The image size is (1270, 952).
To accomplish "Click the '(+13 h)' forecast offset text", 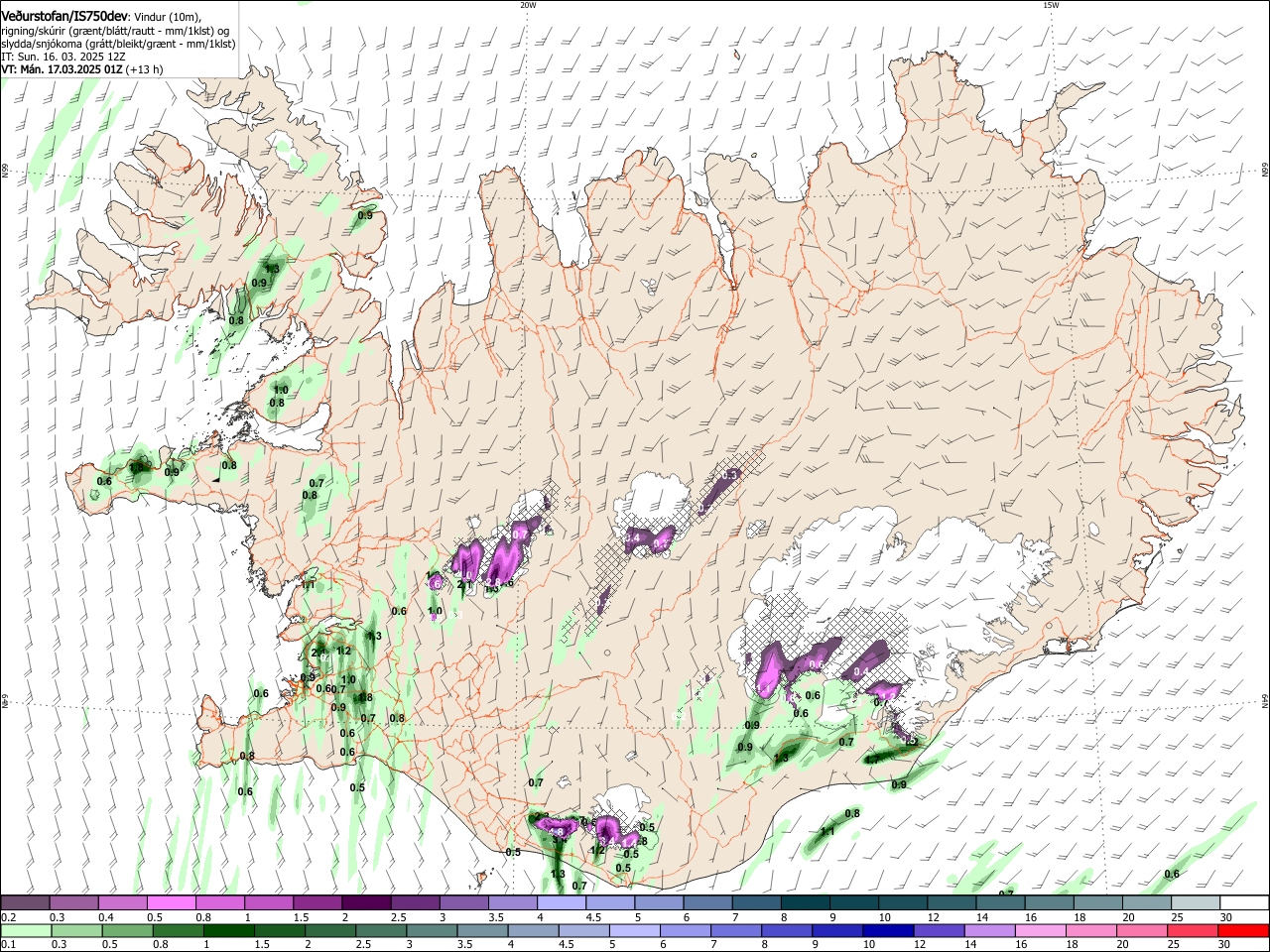I will 145,69.
